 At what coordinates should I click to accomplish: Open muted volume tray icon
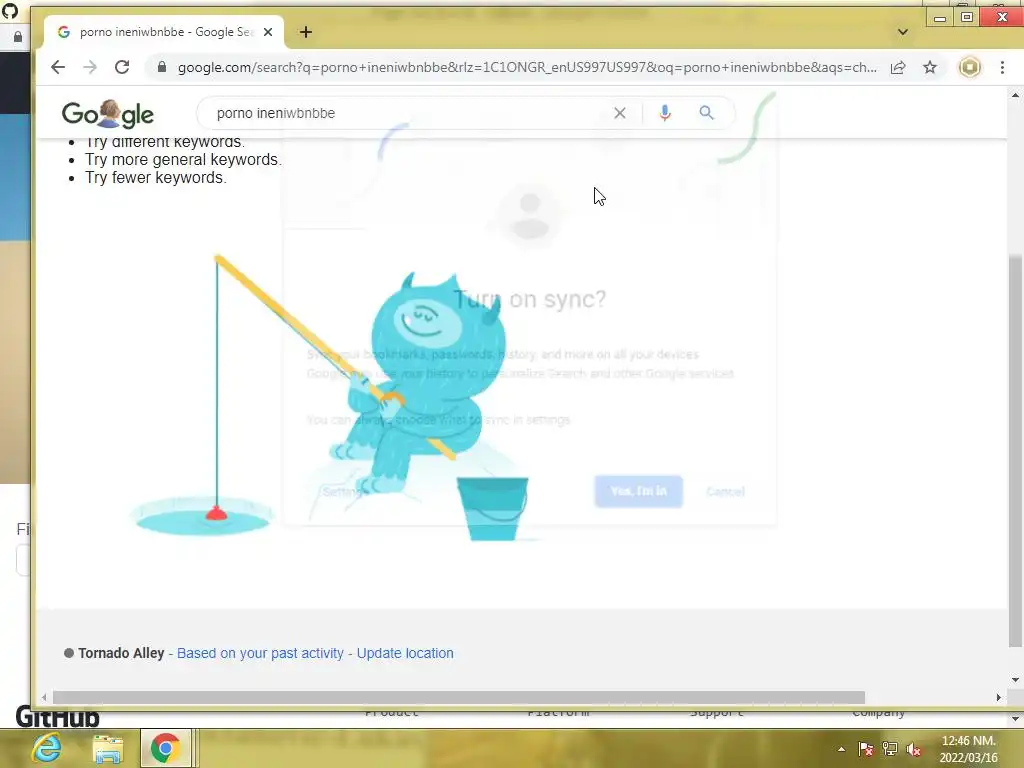913,749
